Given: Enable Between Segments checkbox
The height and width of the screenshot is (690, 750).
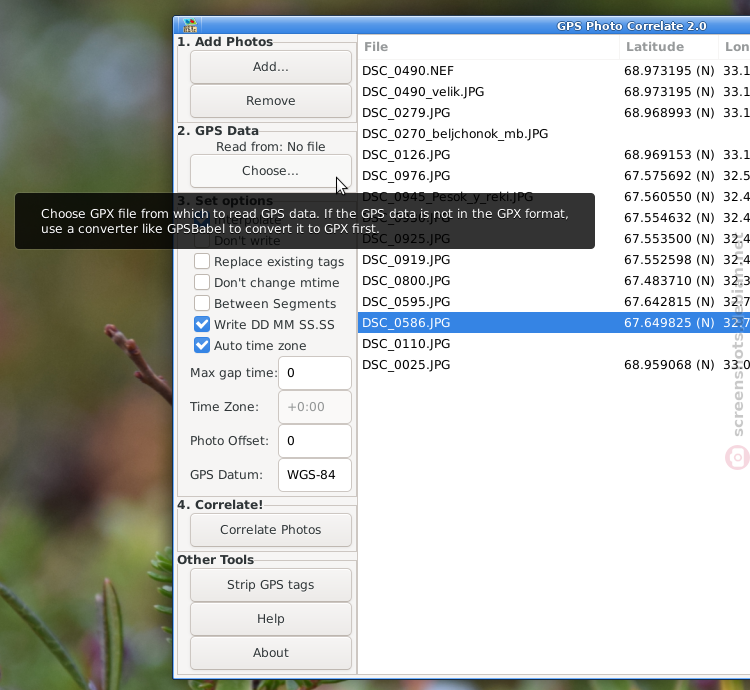Looking at the screenshot, I should pyautogui.click(x=202, y=304).
